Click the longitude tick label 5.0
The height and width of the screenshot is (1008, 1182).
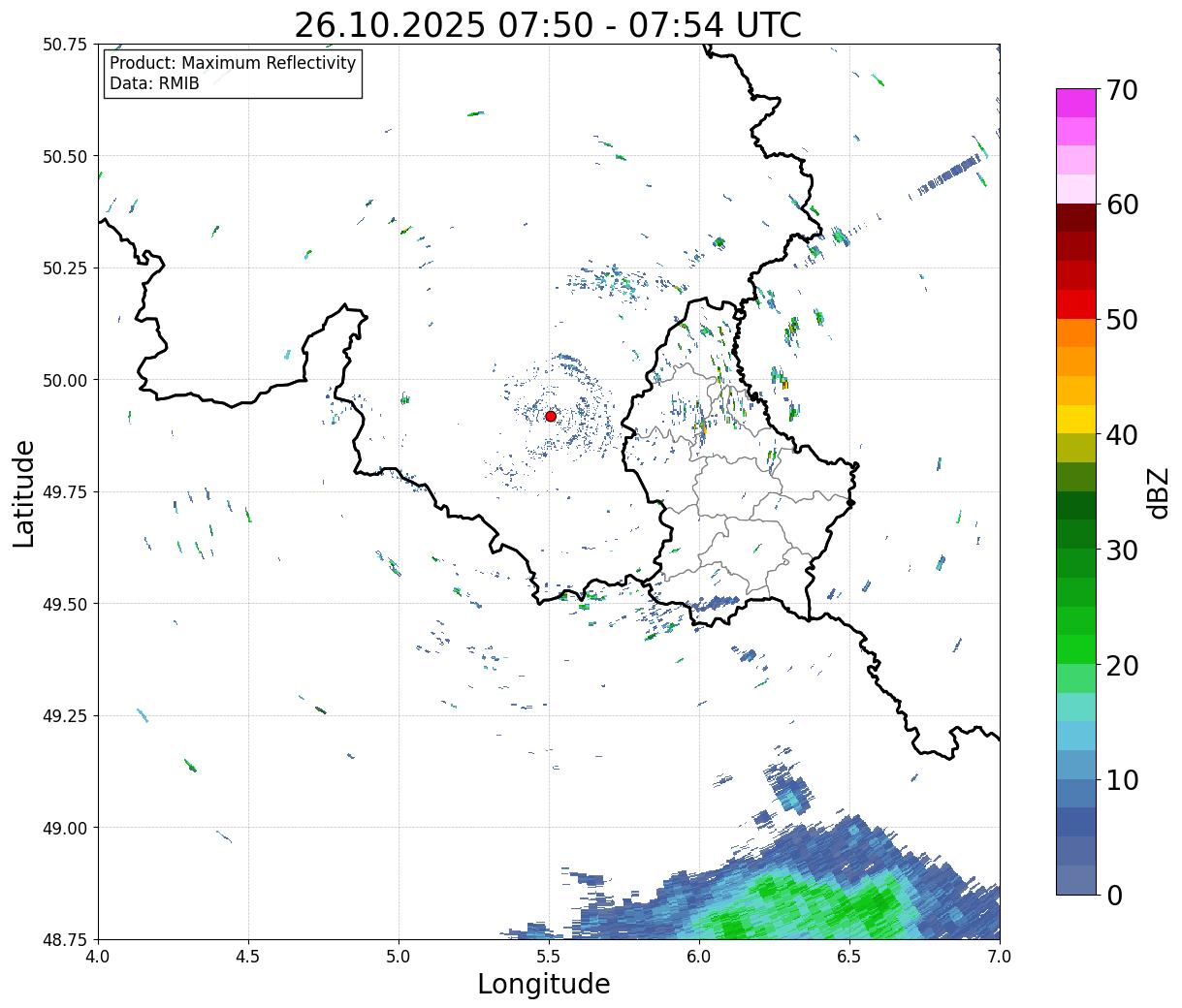pos(399,956)
